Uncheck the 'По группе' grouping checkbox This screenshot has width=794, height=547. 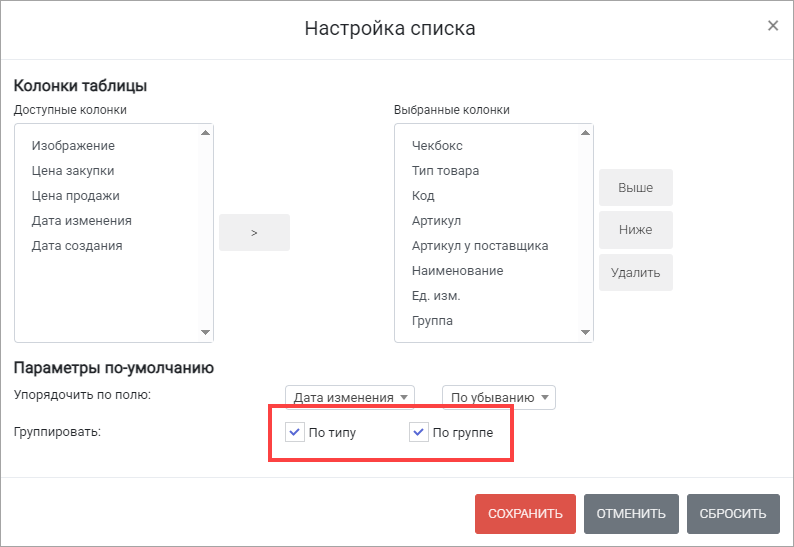pyautogui.click(x=419, y=433)
